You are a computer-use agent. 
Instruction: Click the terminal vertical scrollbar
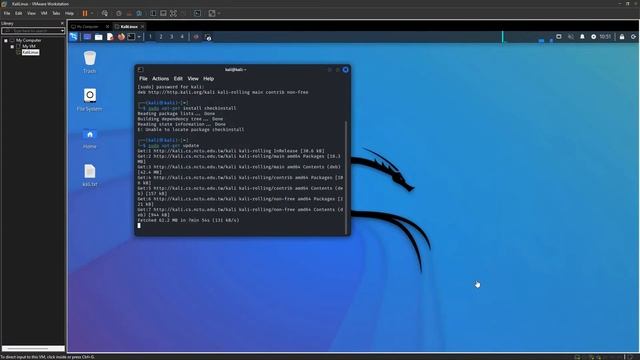coord(347,177)
